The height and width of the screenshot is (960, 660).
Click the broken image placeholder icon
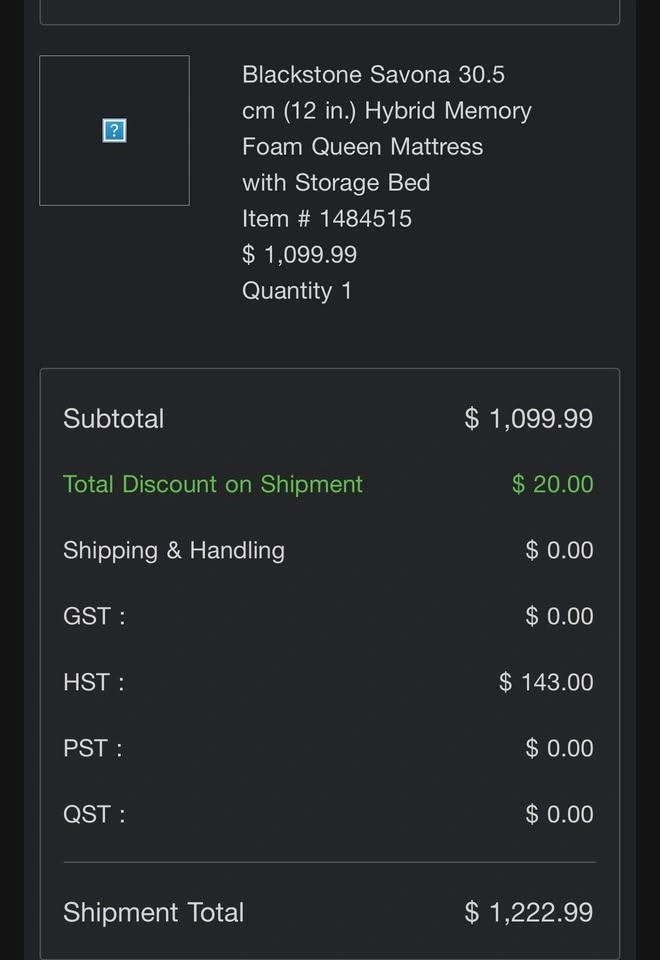coord(114,130)
